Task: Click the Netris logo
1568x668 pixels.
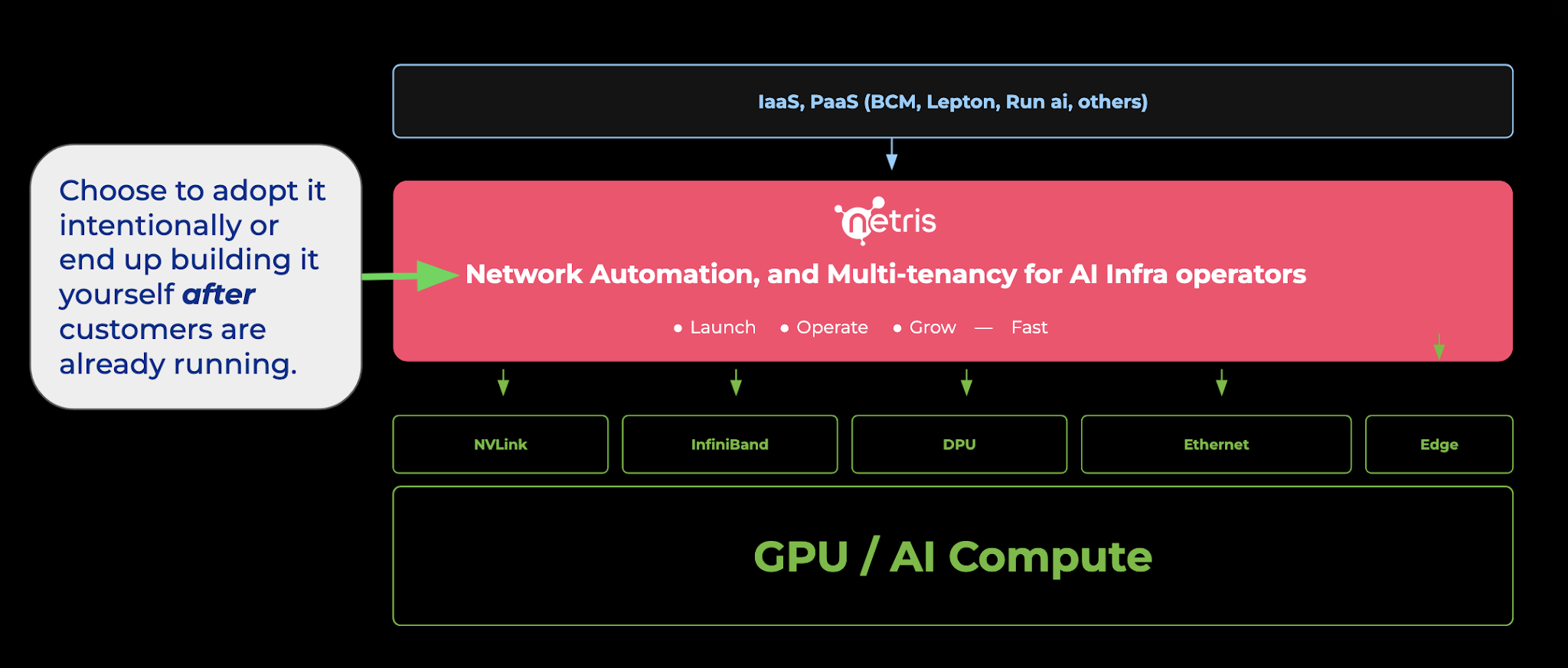Action: [885, 221]
